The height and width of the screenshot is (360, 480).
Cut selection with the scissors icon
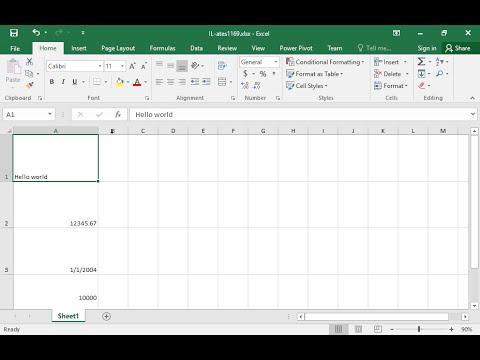(29, 62)
